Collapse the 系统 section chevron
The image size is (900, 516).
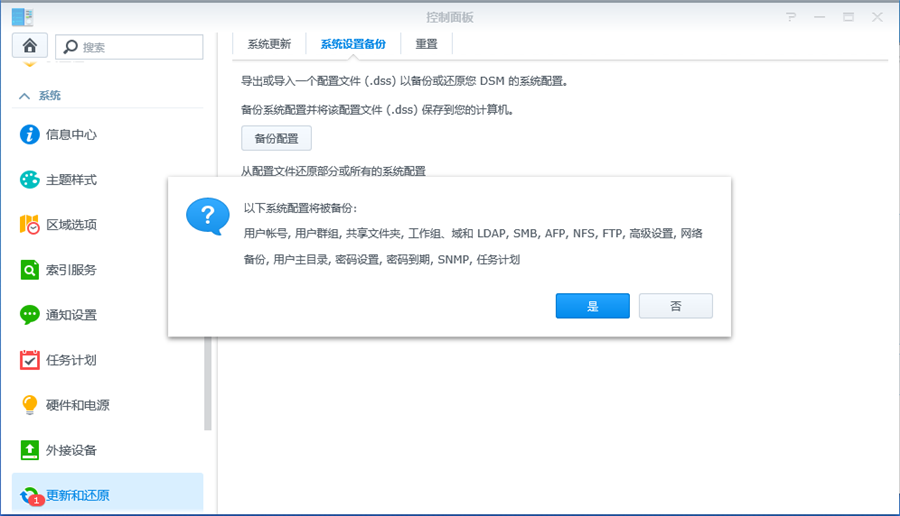(x=24, y=96)
